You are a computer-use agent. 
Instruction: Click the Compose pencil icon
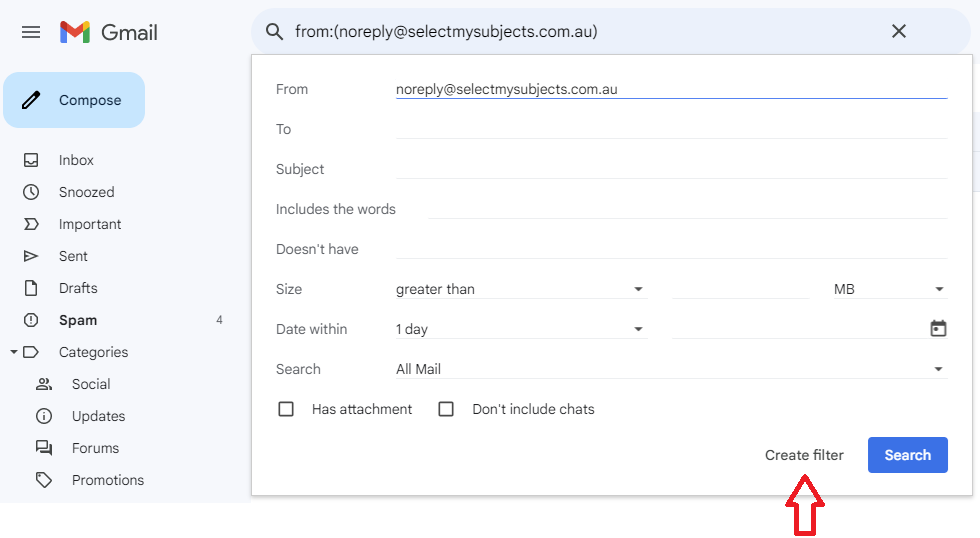(31, 100)
